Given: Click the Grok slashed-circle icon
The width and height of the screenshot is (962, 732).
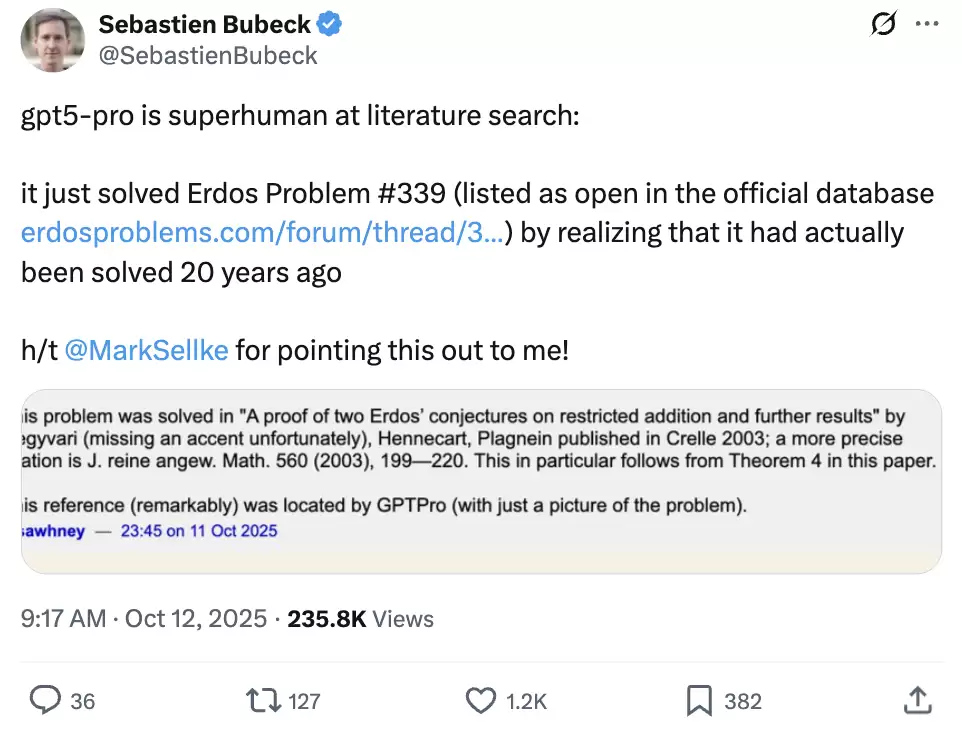Looking at the screenshot, I should click(x=883, y=25).
